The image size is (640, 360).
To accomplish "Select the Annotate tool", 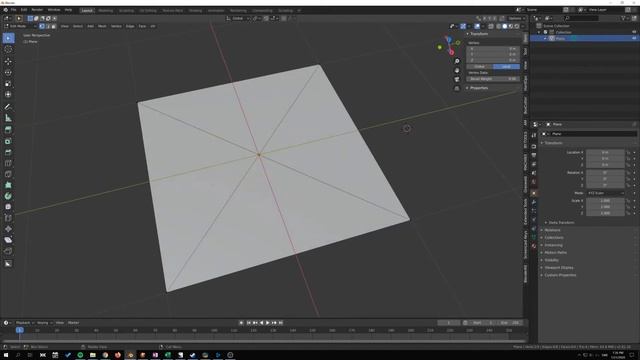I will click(x=8, y=107).
